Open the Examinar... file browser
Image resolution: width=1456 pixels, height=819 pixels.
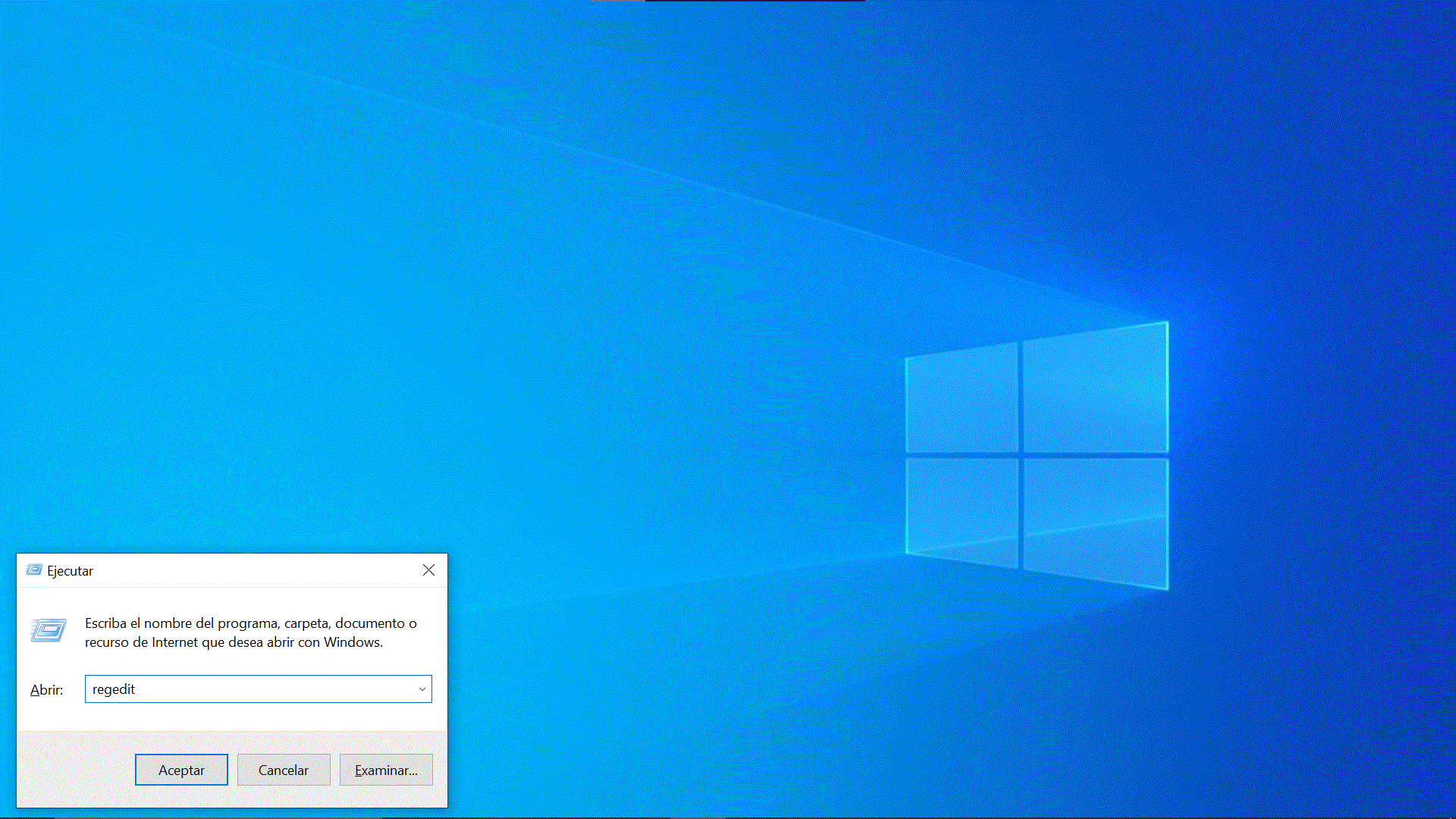(x=386, y=770)
